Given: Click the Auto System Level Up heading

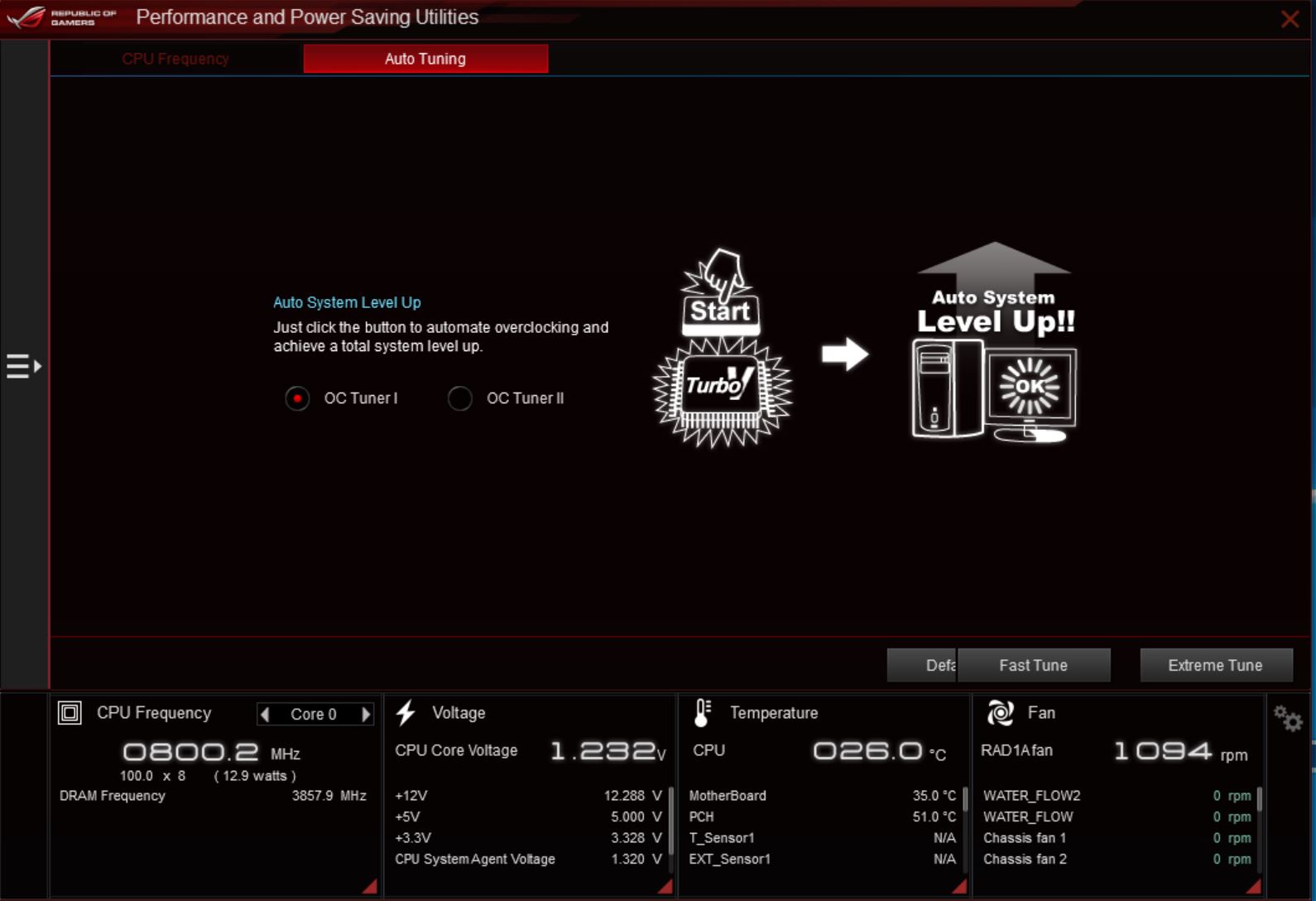Looking at the screenshot, I should (347, 302).
